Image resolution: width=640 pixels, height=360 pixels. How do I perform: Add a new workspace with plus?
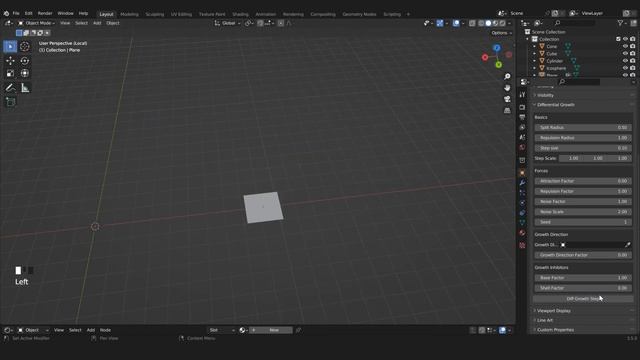click(x=408, y=14)
